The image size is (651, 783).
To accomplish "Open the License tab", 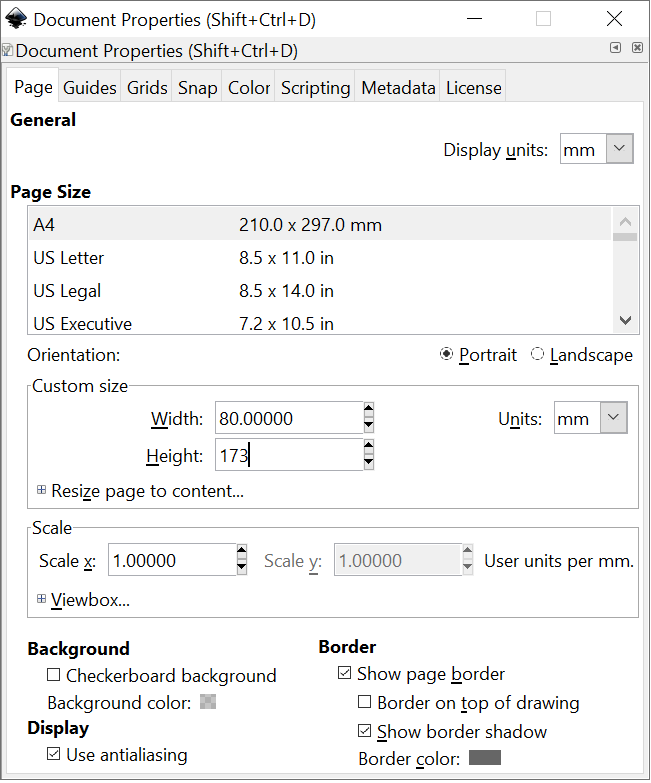I will click(473, 88).
